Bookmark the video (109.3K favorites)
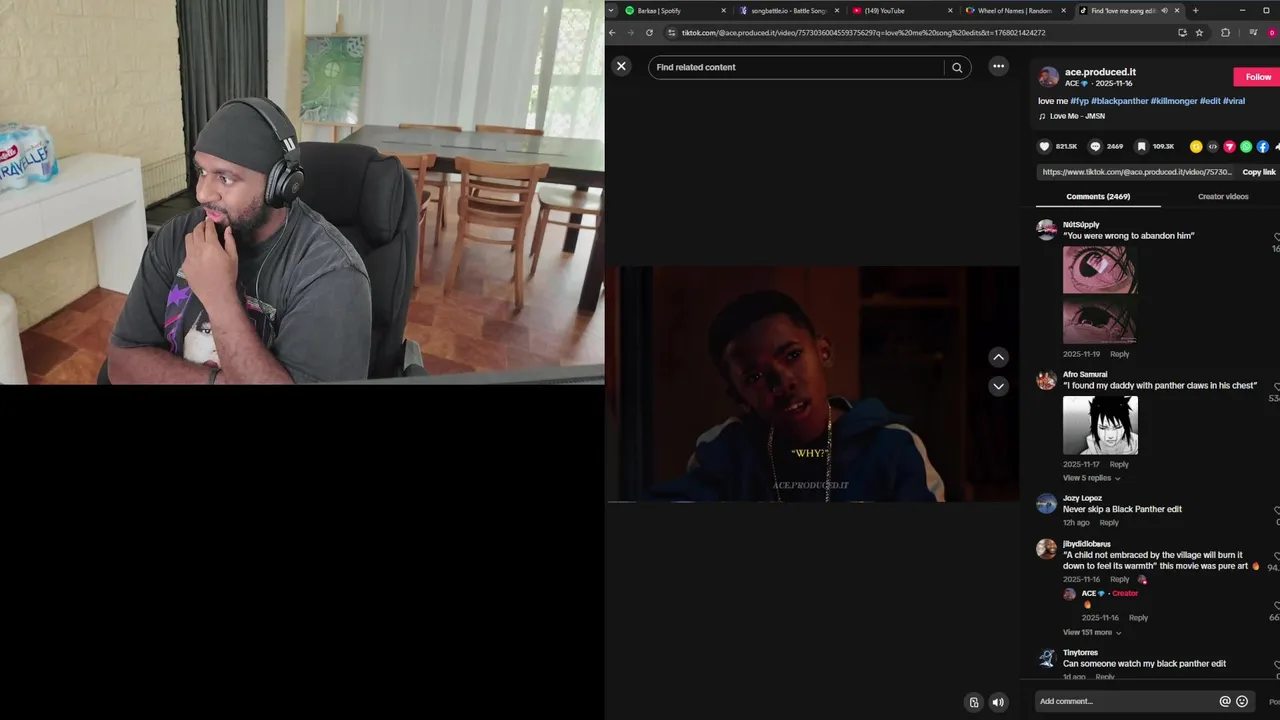 pyautogui.click(x=1141, y=146)
